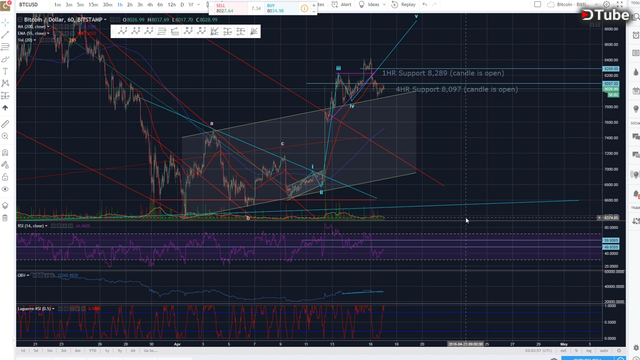Undo the last chart action
The width and height of the screenshot is (640, 360).
pyautogui.click(x=425, y=4)
